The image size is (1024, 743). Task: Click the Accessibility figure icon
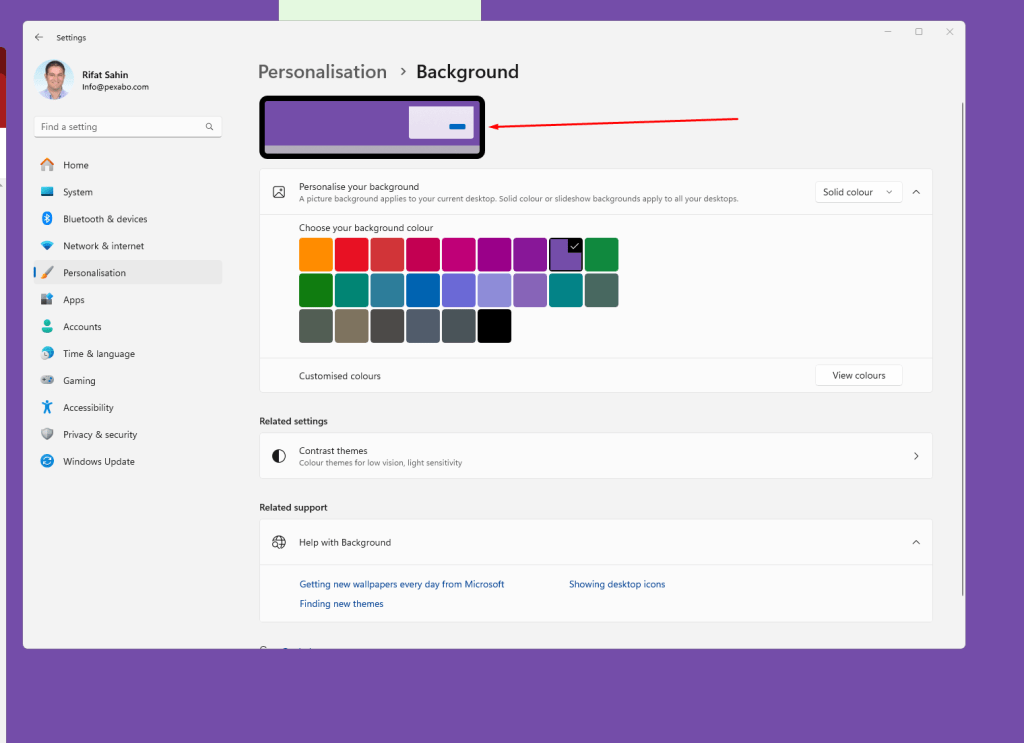tap(47, 407)
